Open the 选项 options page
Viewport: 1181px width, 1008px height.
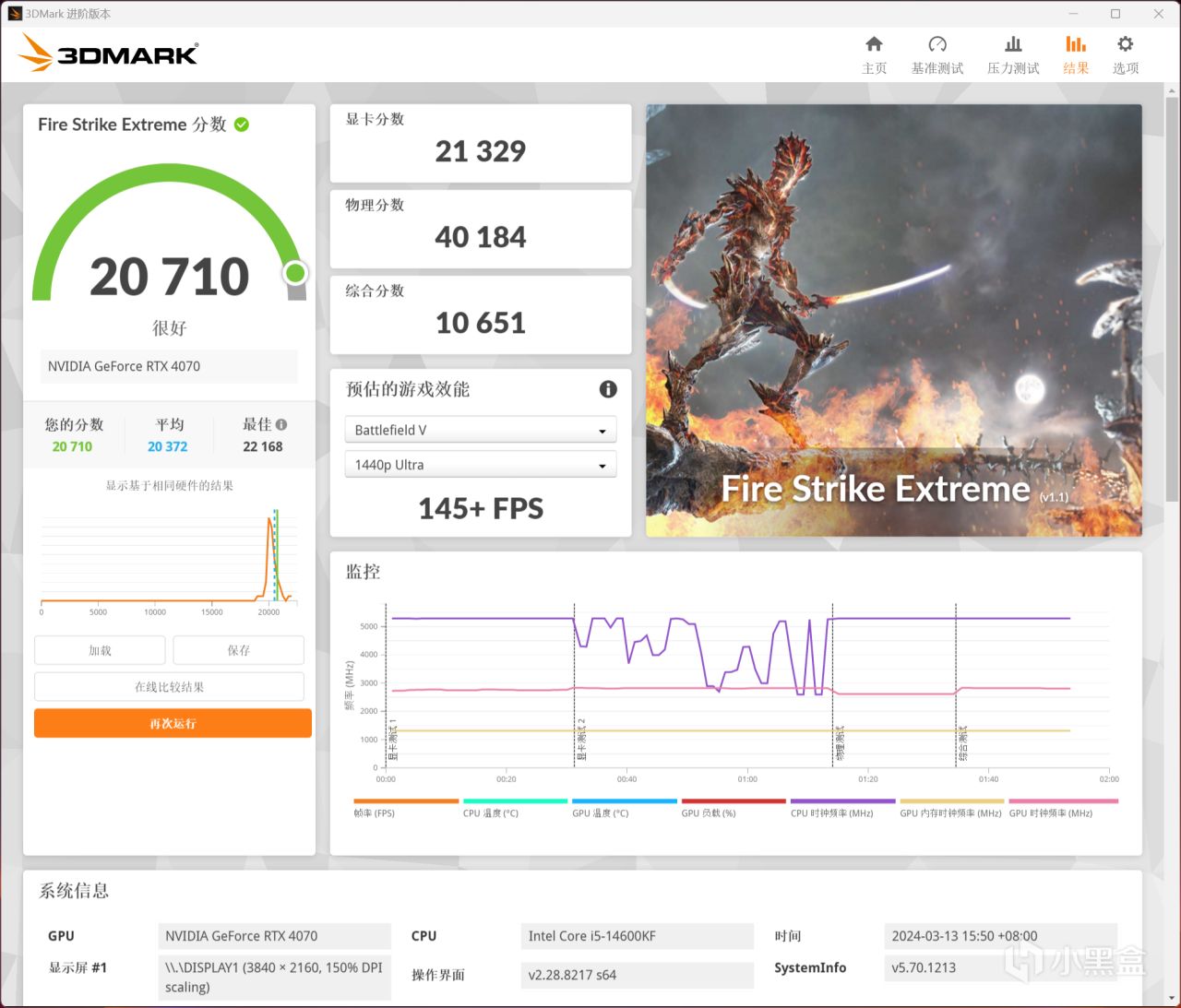(x=1126, y=55)
